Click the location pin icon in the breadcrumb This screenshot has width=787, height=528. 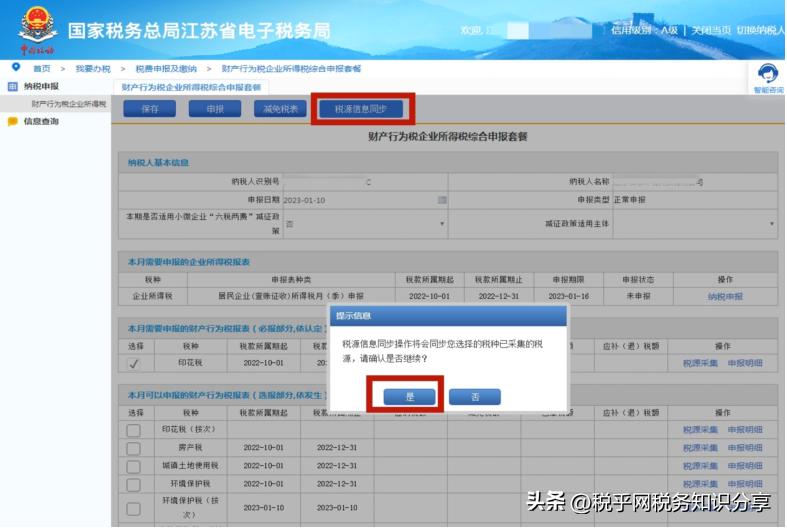16,67
